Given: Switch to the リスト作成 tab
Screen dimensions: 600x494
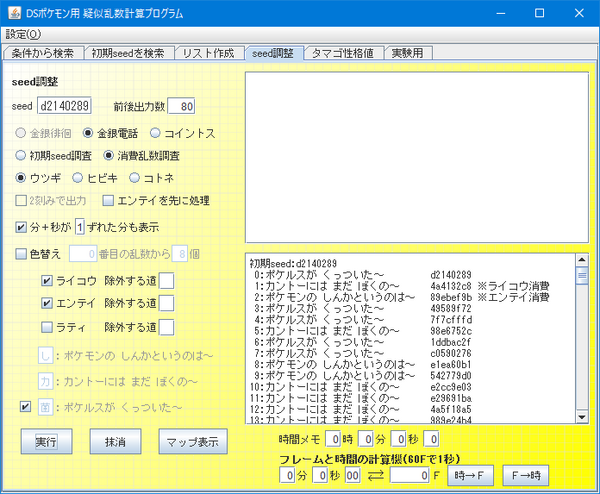Looking at the screenshot, I should 209,53.
